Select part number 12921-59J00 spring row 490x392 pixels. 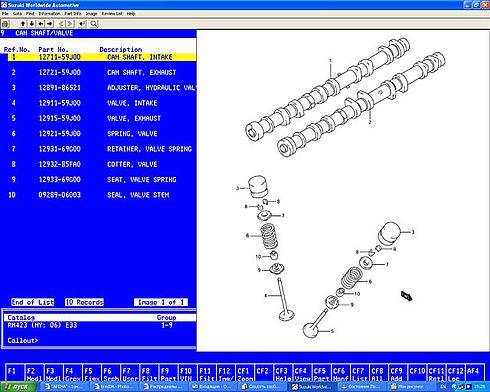(x=98, y=134)
